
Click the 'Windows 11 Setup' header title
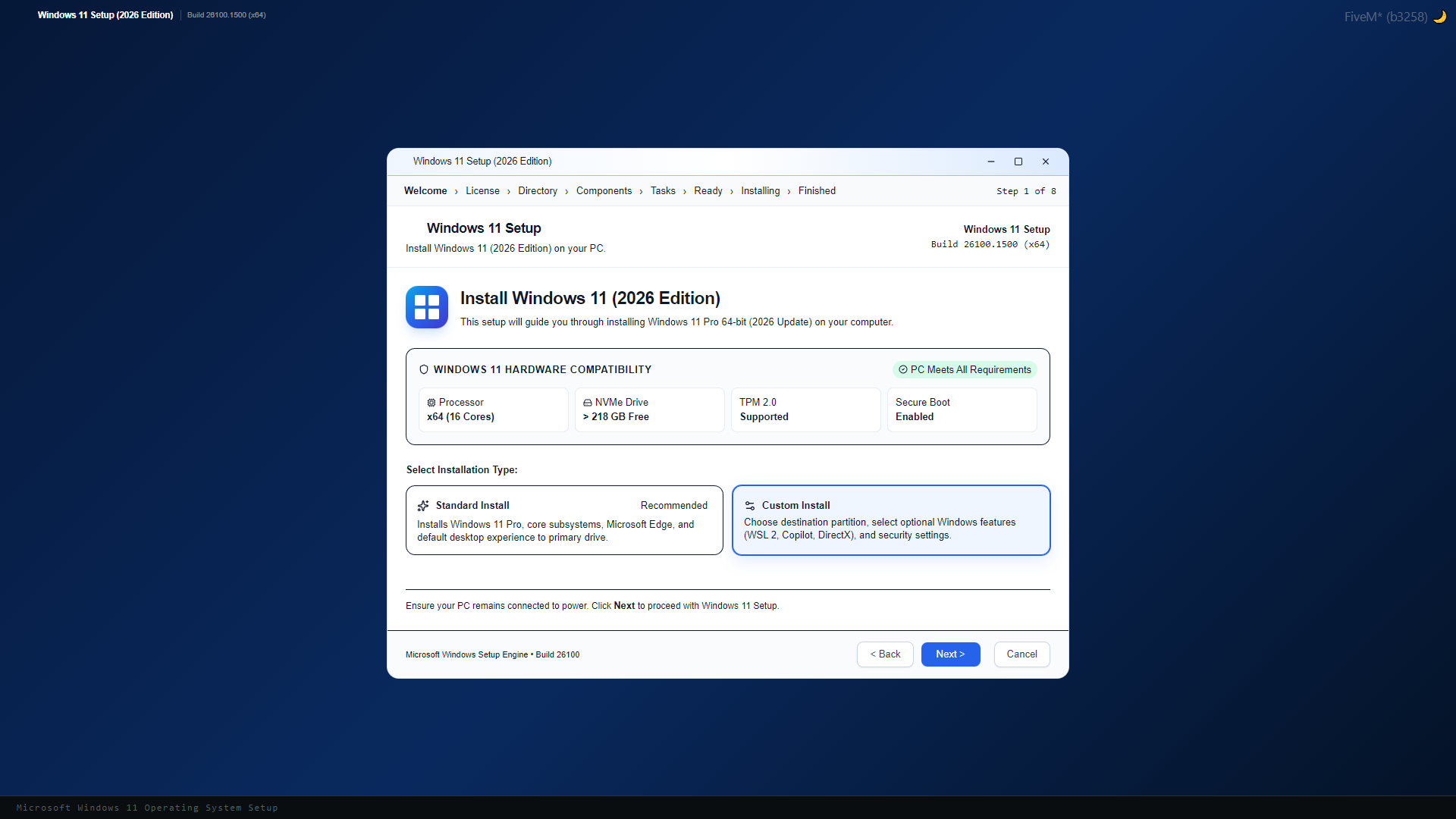coord(484,228)
